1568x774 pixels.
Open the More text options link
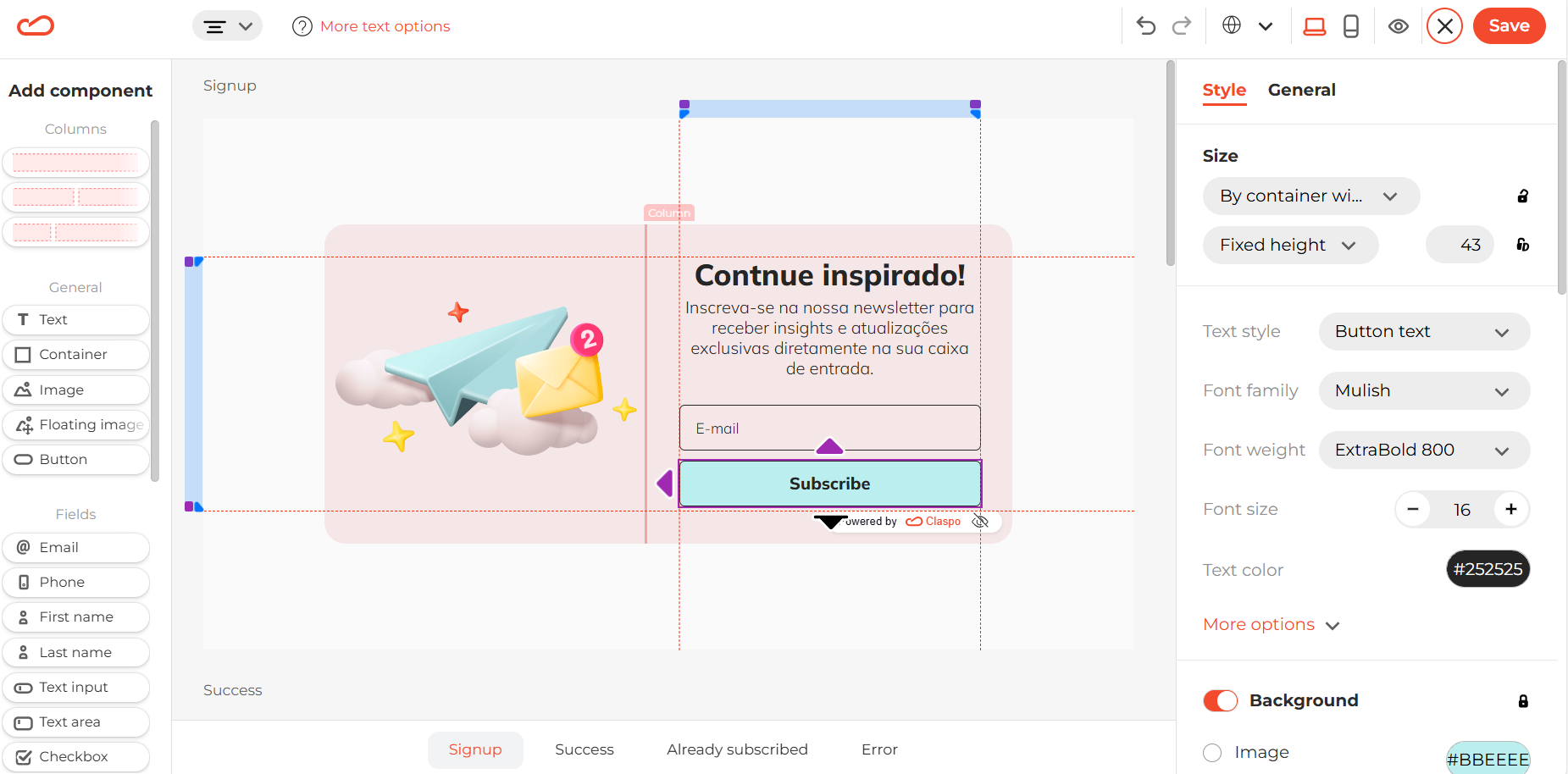(x=385, y=26)
